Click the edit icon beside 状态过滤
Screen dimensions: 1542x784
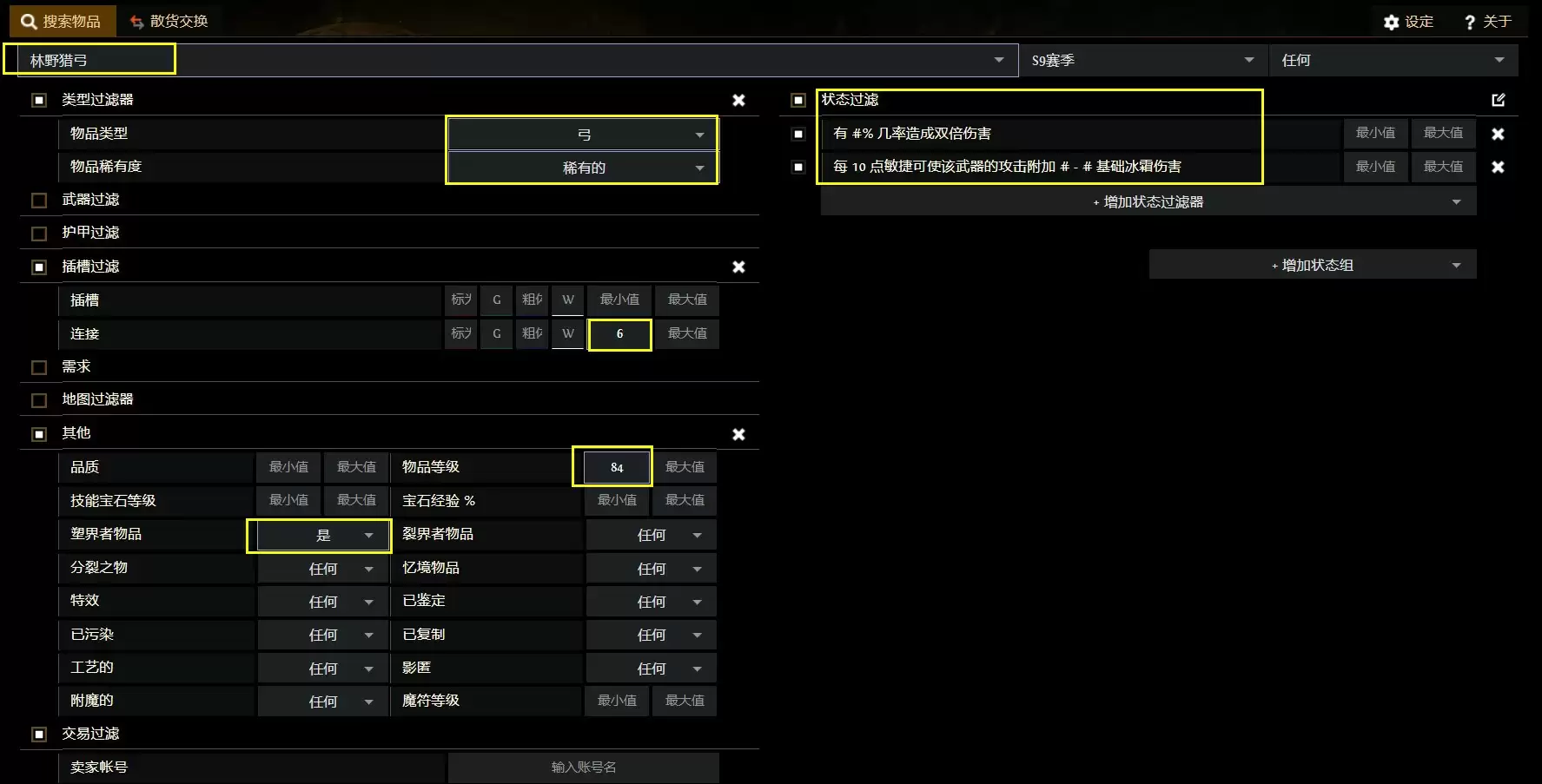1498,100
